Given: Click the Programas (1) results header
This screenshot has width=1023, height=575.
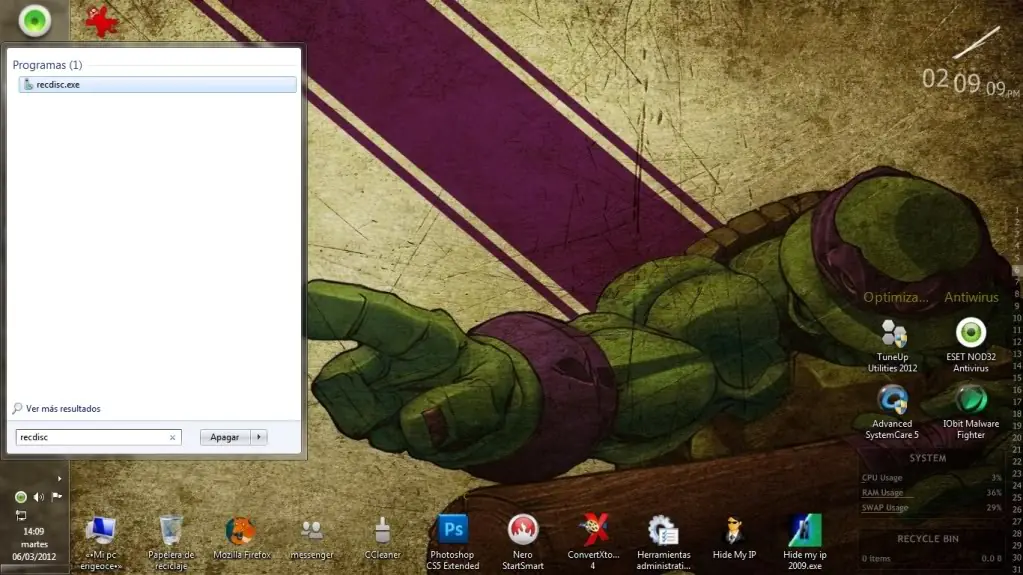Looking at the screenshot, I should pyautogui.click(x=48, y=65).
